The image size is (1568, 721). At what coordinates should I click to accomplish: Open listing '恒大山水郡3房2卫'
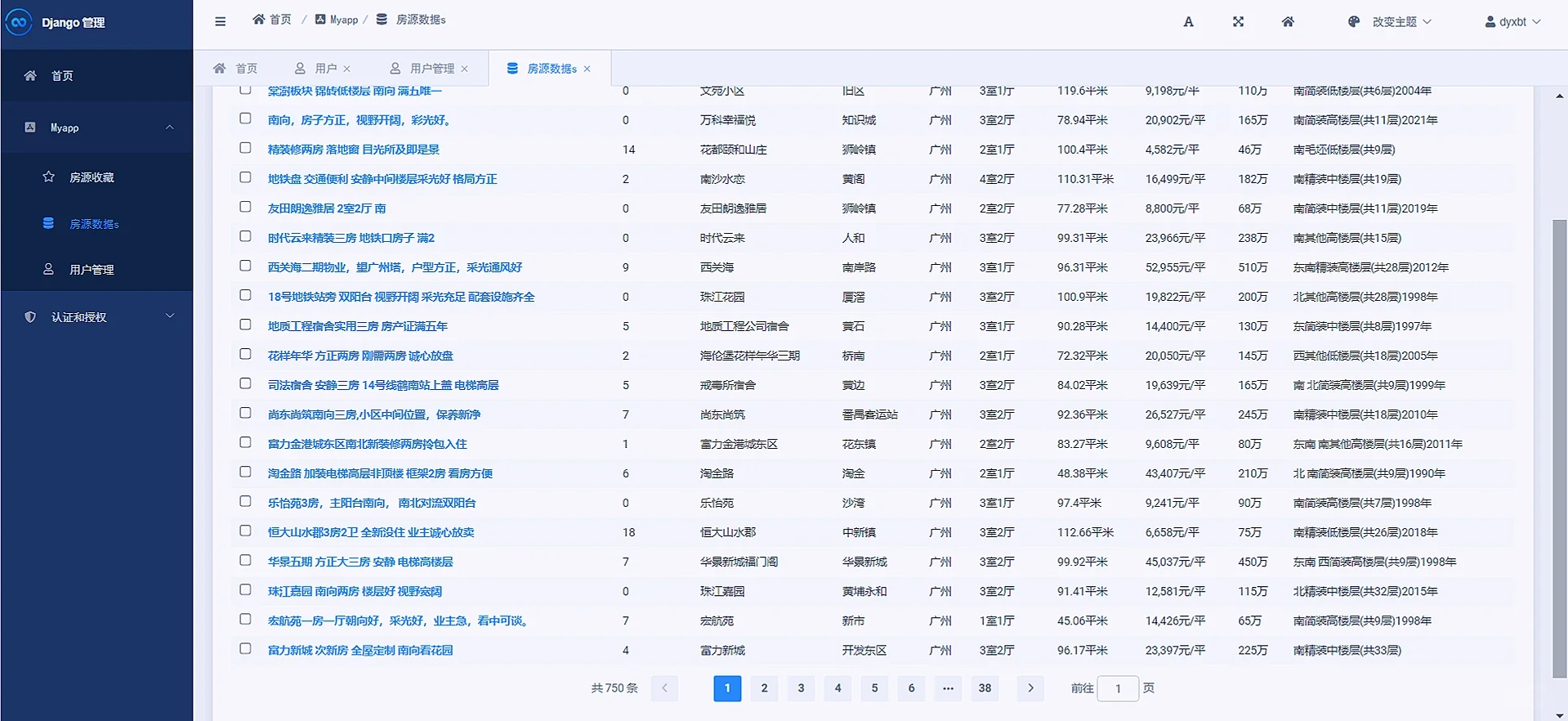pos(371,532)
